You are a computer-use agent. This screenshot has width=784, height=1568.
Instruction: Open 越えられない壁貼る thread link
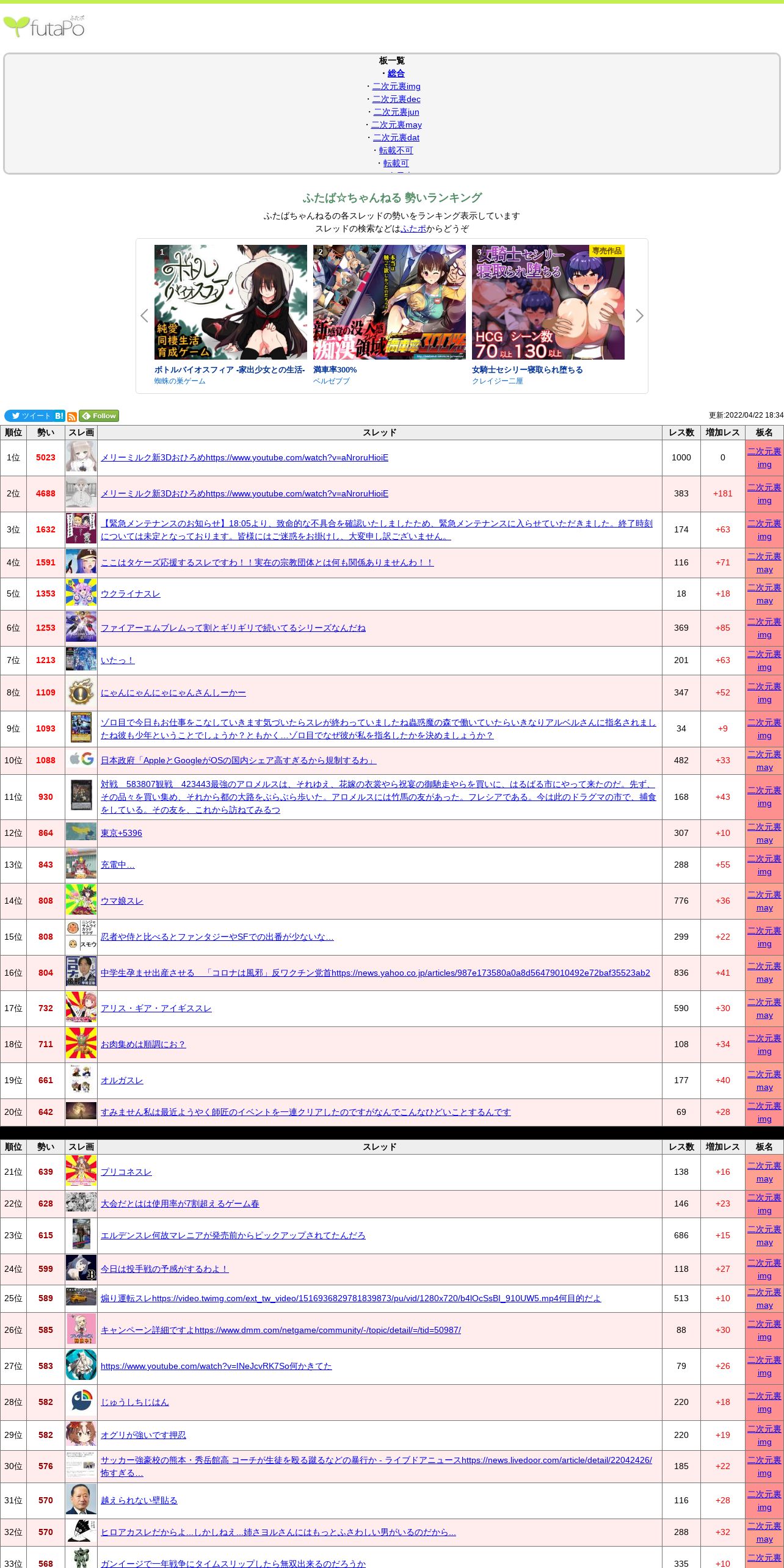pos(139,1500)
